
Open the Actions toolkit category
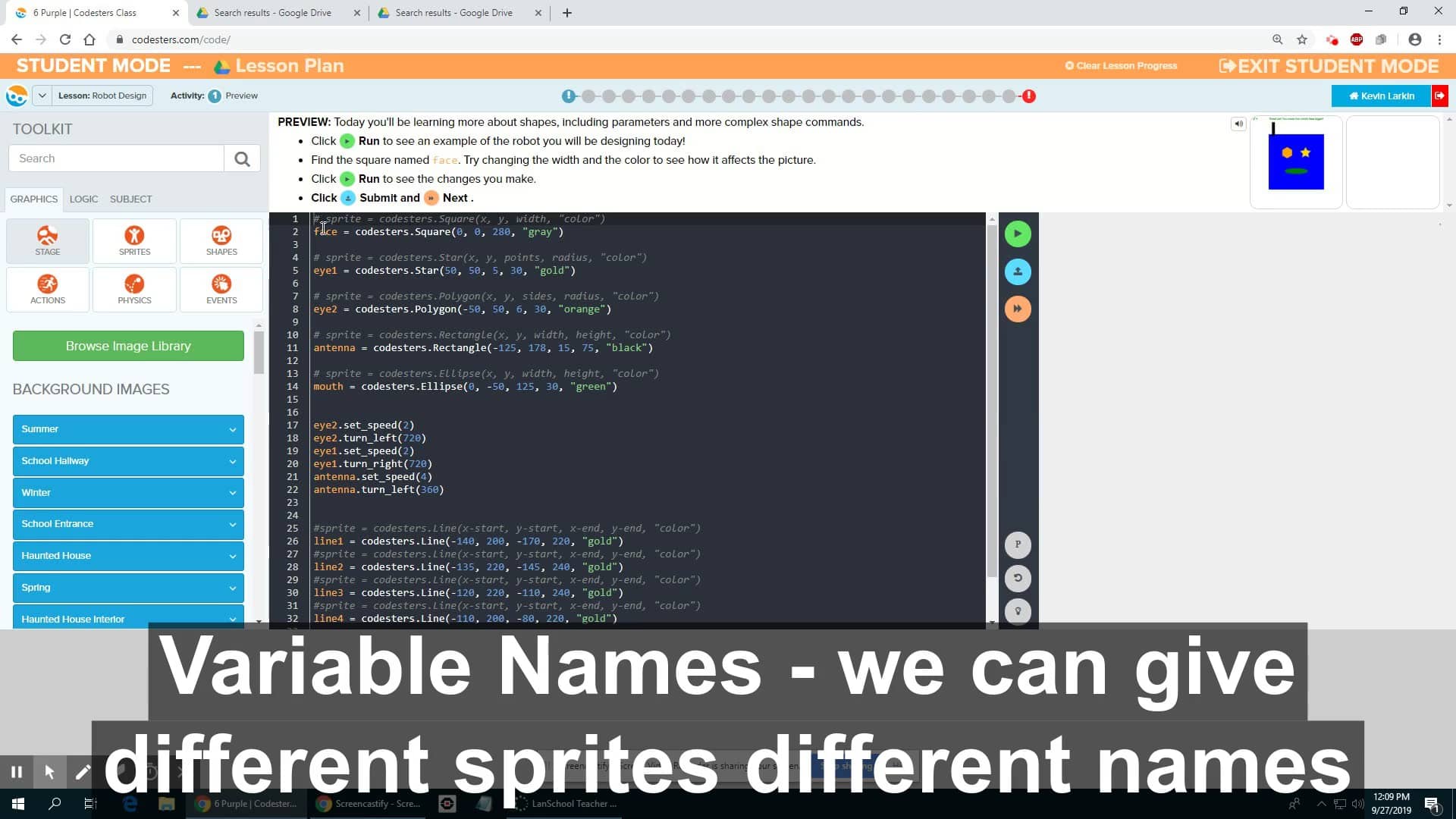click(x=48, y=290)
